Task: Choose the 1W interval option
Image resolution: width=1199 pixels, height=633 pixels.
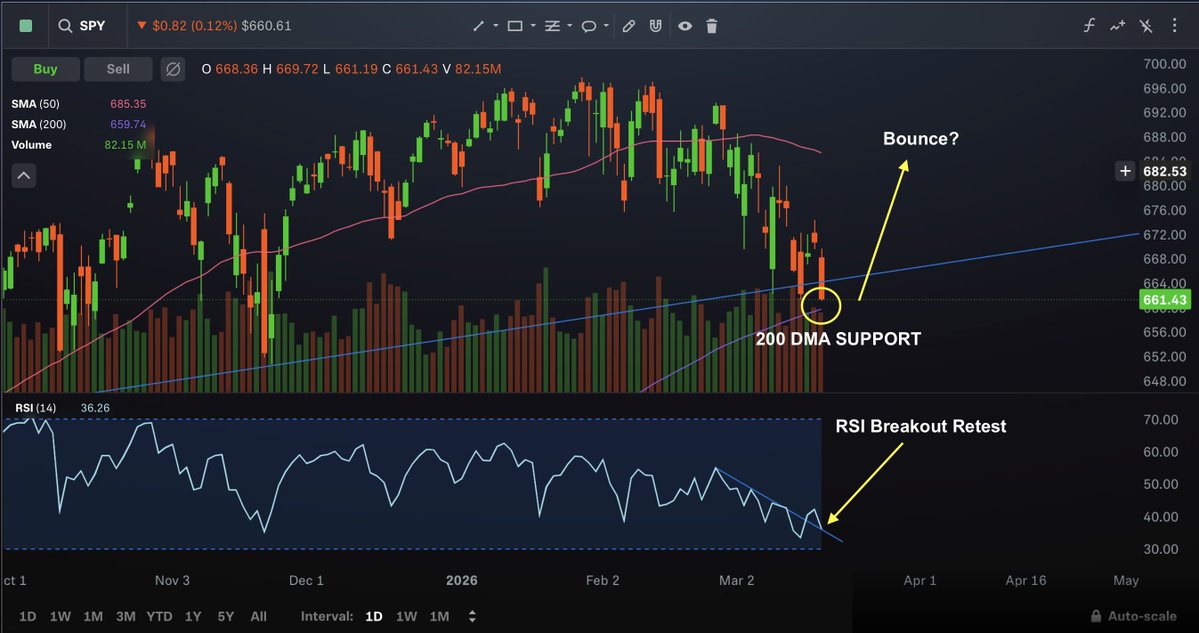Action: click(x=407, y=616)
